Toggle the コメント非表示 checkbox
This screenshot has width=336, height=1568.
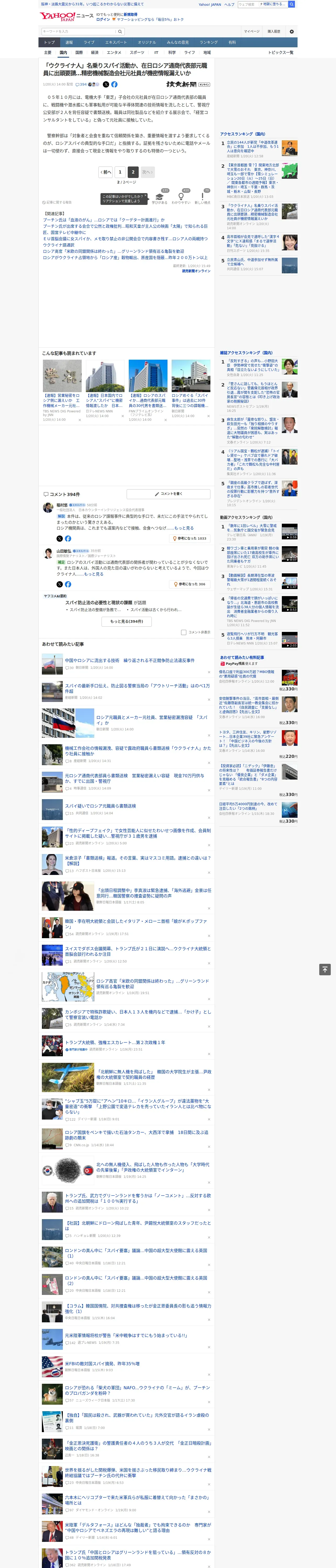pyautogui.click(x=183, y=632)
